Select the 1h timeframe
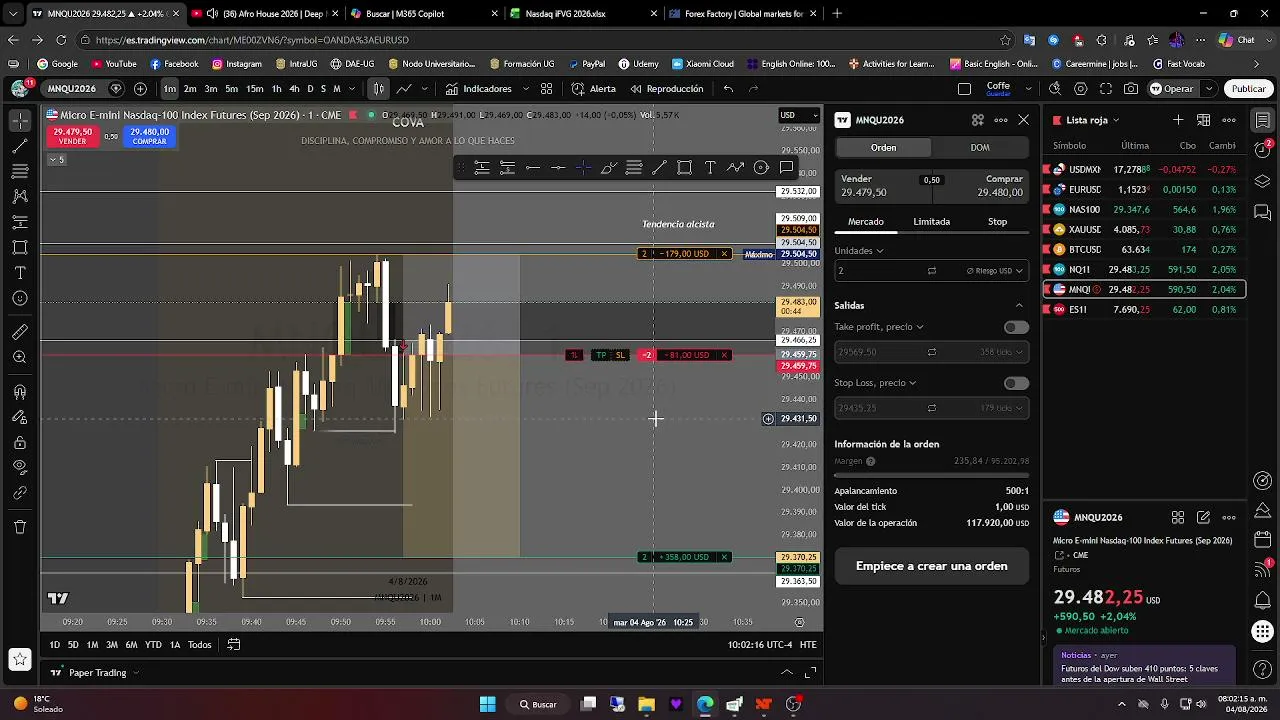This screenshot has height=720, width=1280. tap(276, 89)
